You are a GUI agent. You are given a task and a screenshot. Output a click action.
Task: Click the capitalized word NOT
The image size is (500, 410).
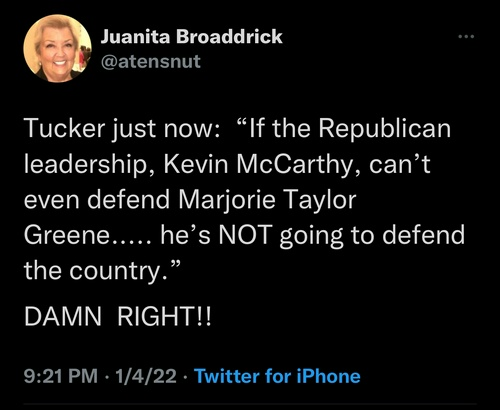click(x=244, y=235)
